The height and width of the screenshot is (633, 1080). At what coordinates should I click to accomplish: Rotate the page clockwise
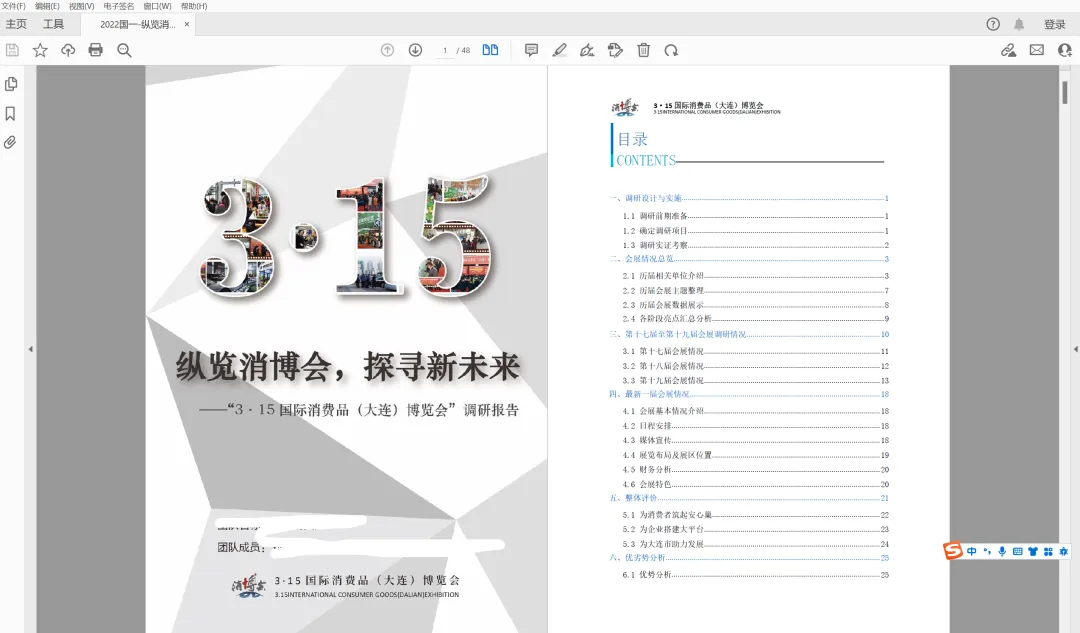point(671,50)
